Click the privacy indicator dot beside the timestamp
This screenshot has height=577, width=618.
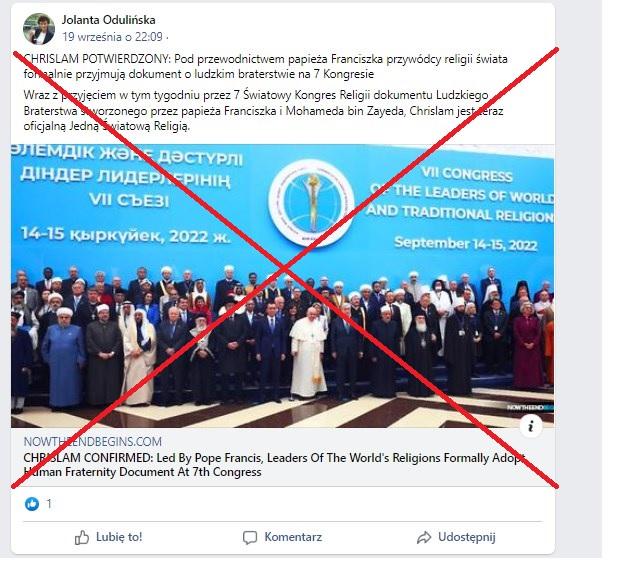click(167, 37)
